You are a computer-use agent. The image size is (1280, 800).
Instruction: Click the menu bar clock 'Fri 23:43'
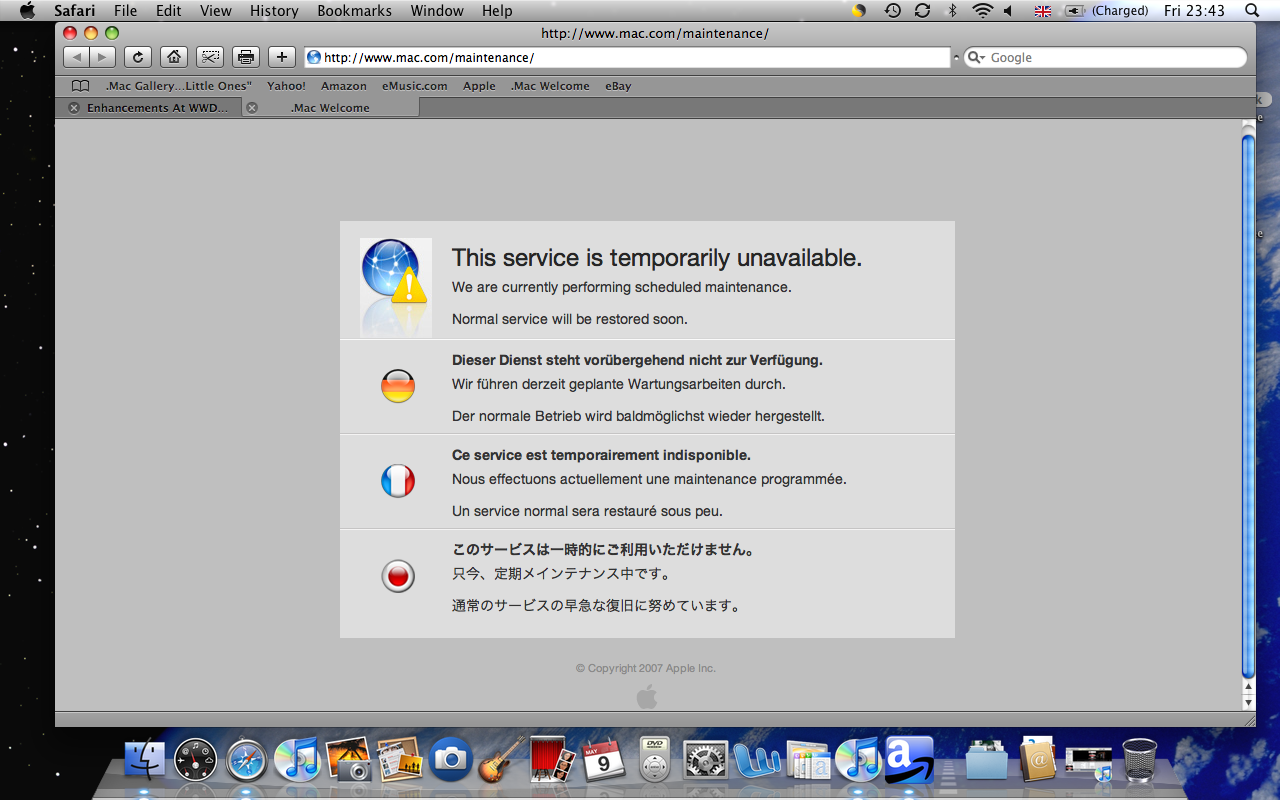1194,11
